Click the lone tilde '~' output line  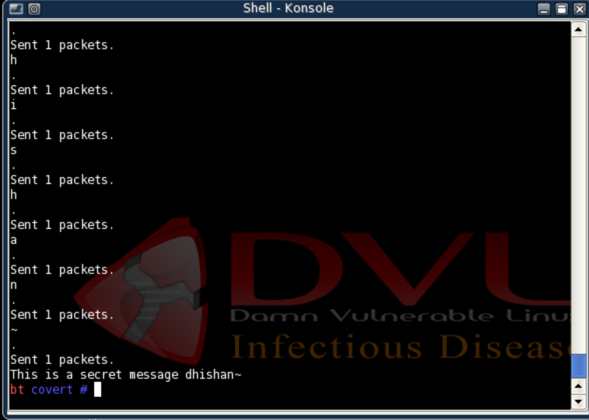click(x=14, y=330)
